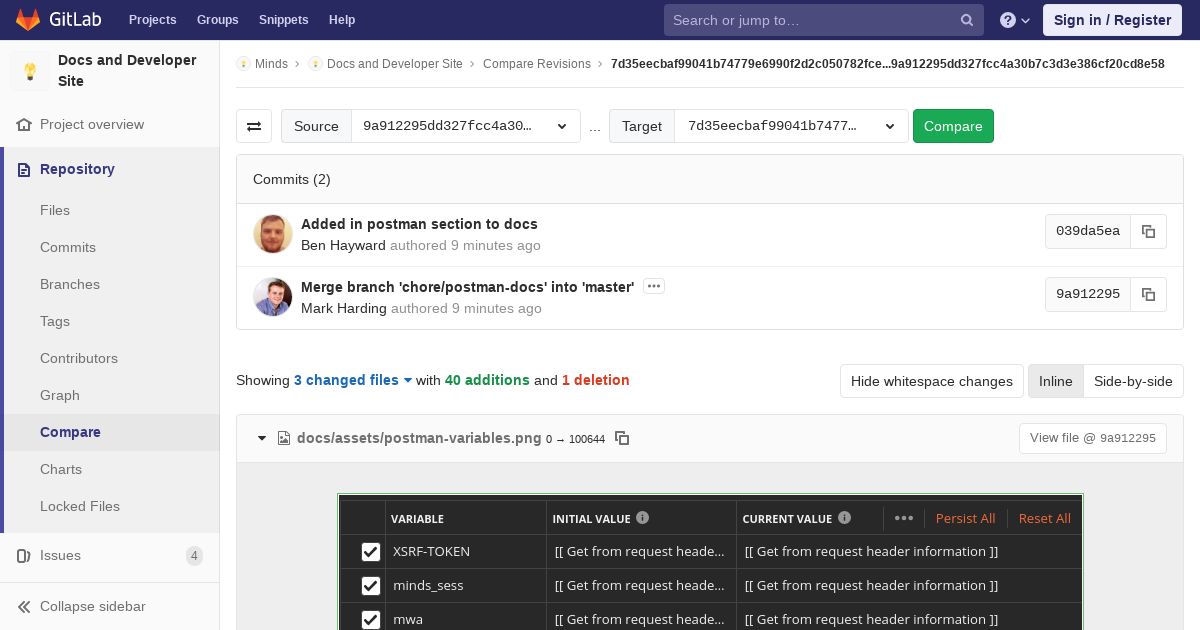The width and height of the screenshot is (1200, 630).
Task: Click Ben Hayward's avatar thumbnail
Action: [x=273, y=234]
